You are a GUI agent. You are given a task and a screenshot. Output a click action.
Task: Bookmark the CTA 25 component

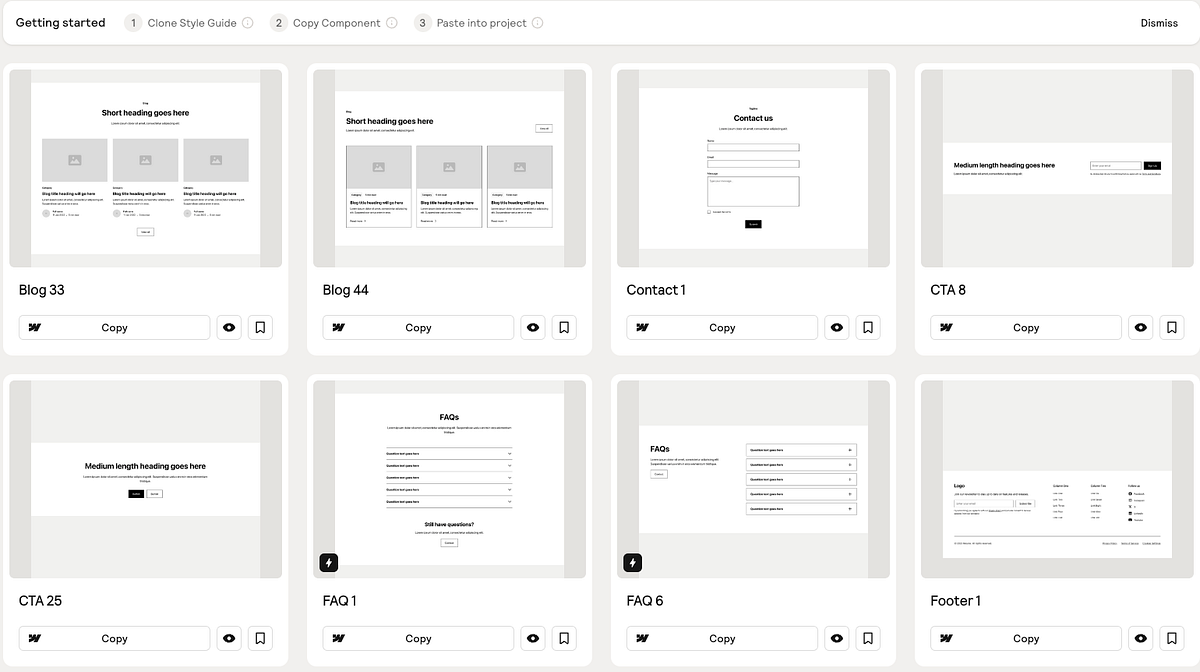tap(260, 638)
